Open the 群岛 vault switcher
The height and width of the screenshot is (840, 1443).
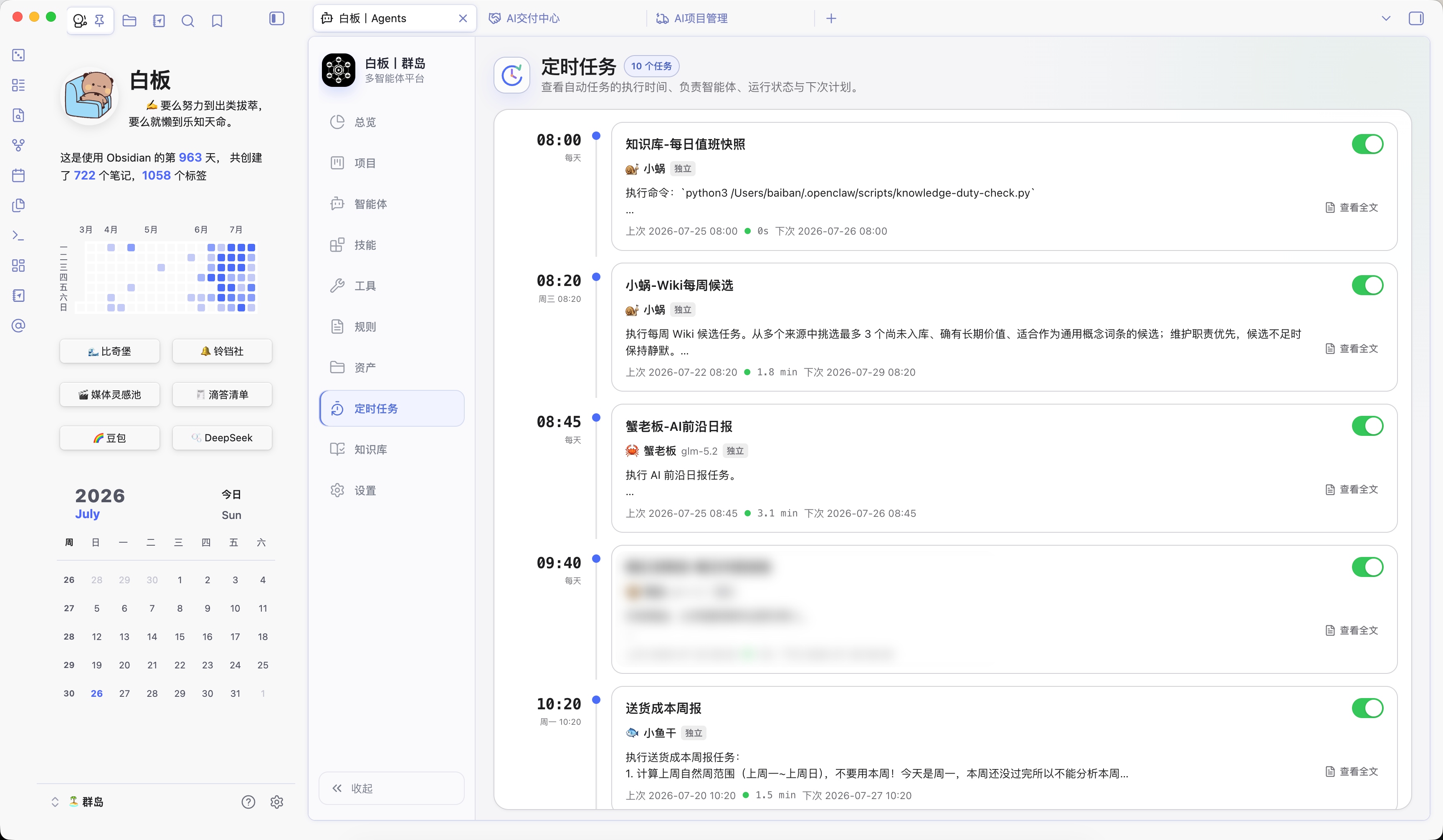[x=79, y=802]
